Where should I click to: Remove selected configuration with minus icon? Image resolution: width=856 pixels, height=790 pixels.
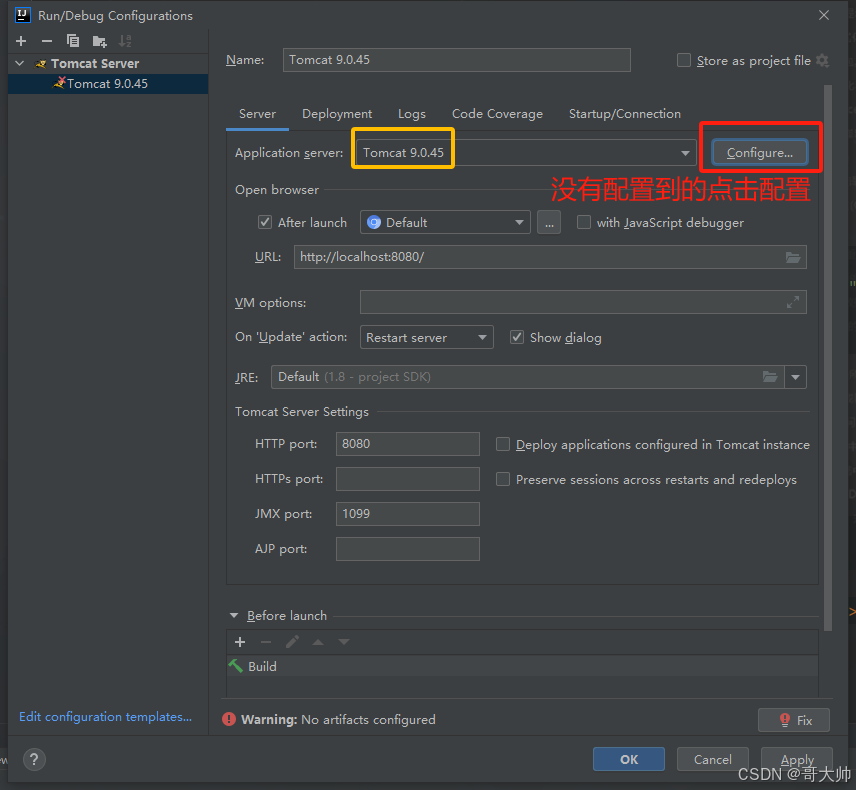(47, 41)
